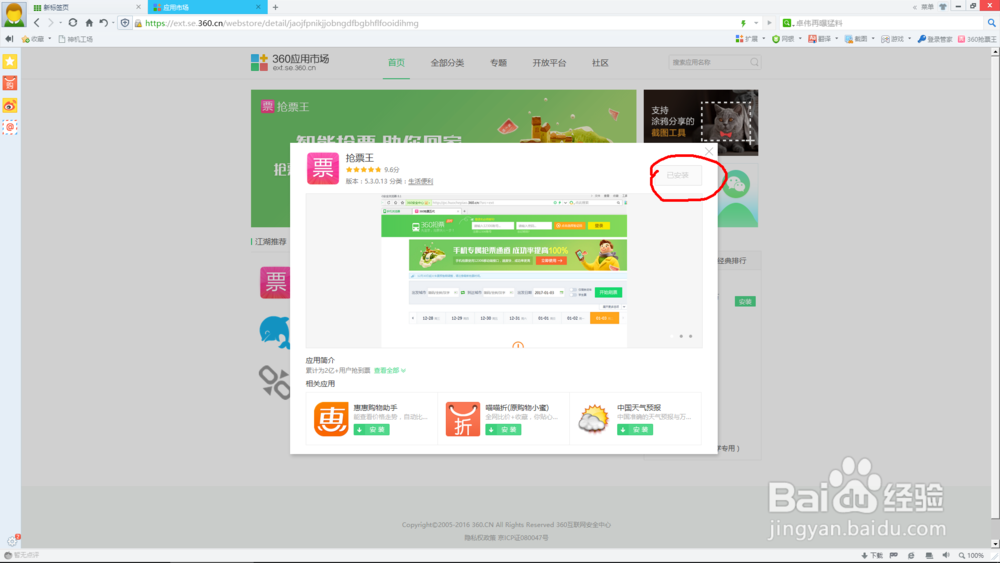Click the 抢票王 screenshot preview image
Viewport: 1000px width, 563px height.
coord(504,270)
